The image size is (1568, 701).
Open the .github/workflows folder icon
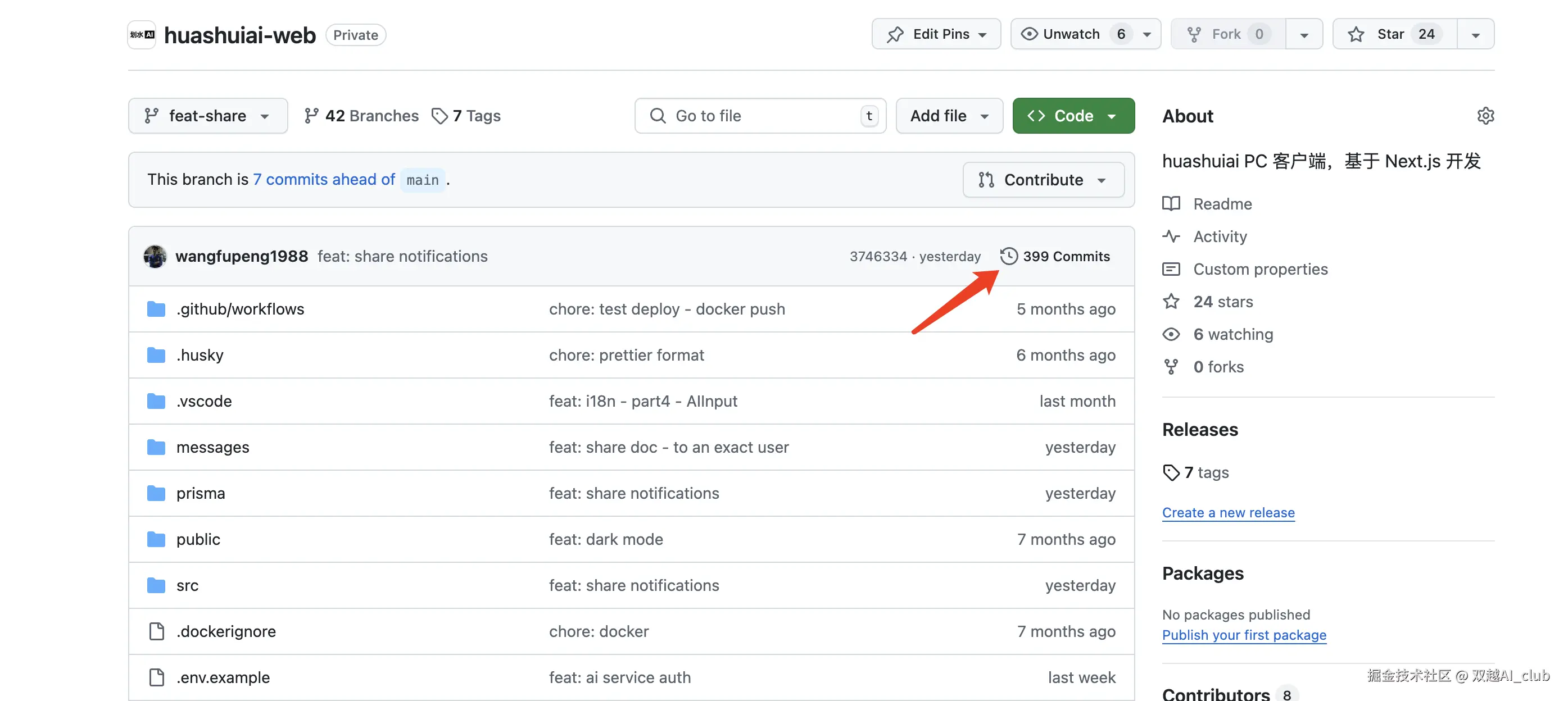point(156,309)
